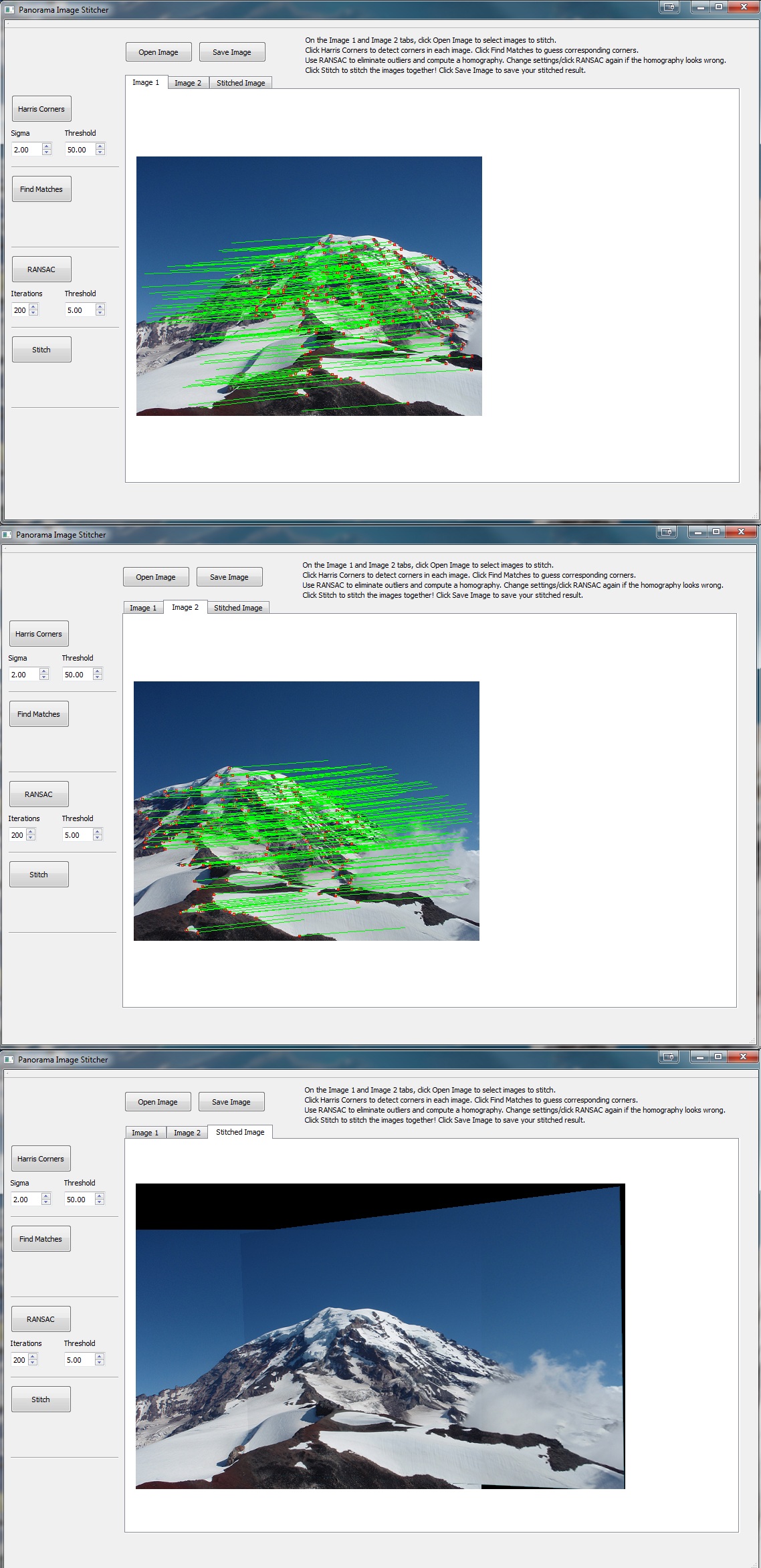
Task: Click Find Matches in the stitched panorama window
Action: pos(41,1239)
